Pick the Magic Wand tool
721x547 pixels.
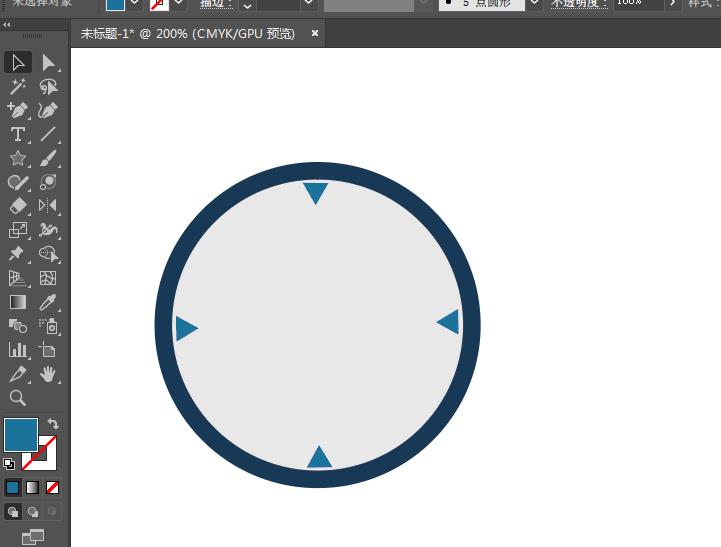point(18,86)
